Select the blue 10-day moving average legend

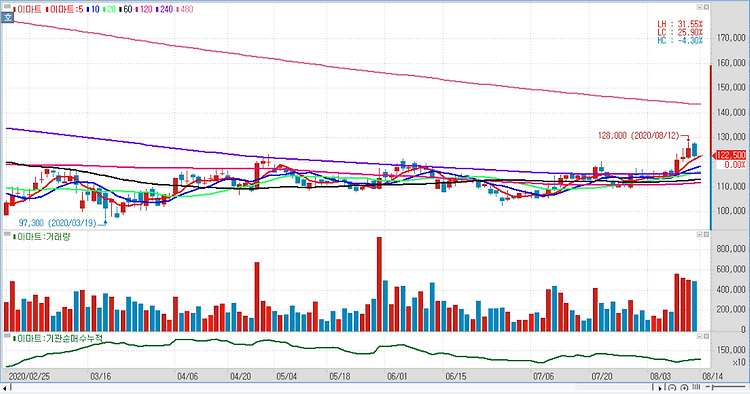pyautogui.click(x=93, y=9)
